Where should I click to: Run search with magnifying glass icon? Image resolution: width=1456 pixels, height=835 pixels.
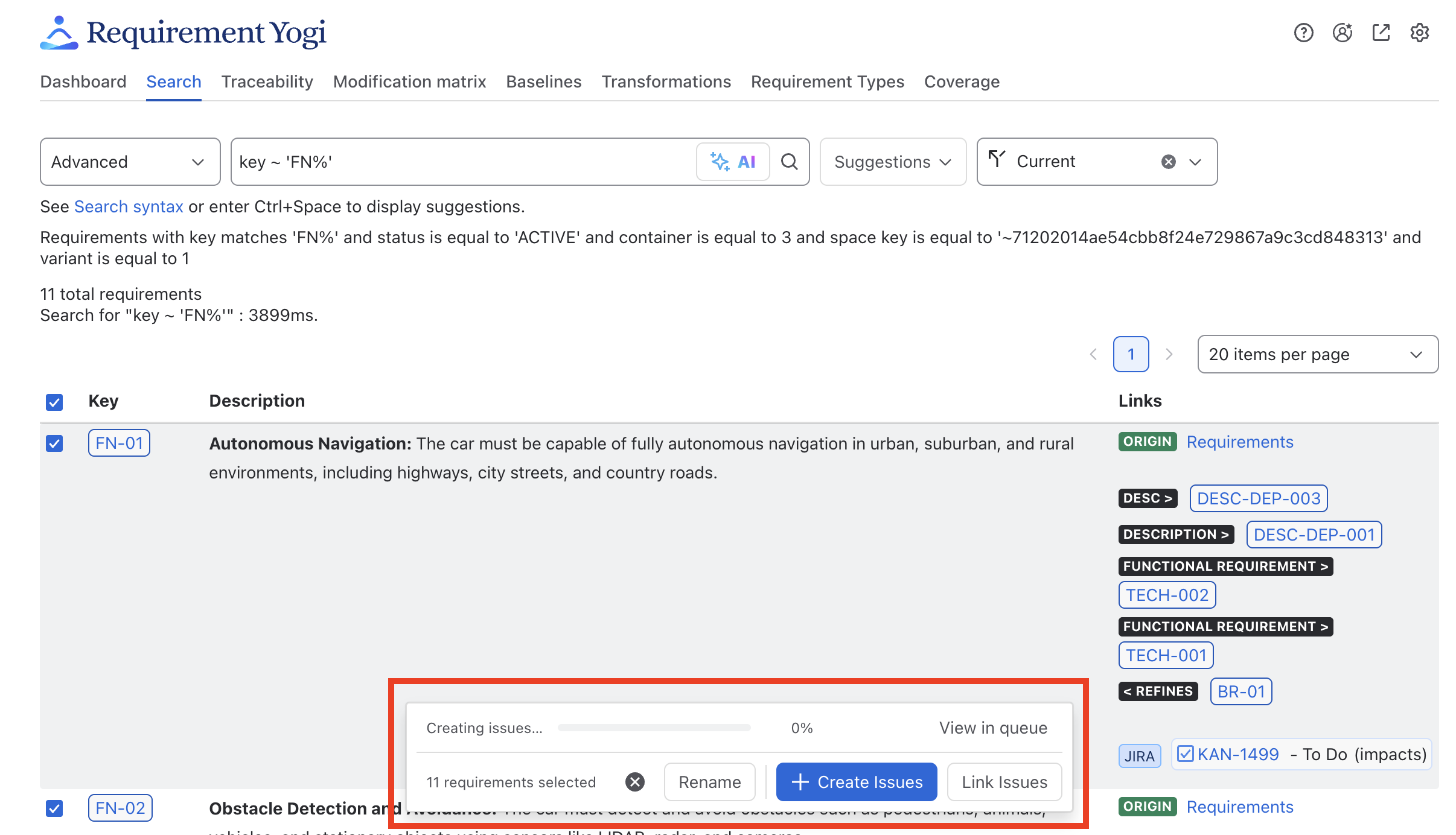pyautogui.click(x=789, y=162)
